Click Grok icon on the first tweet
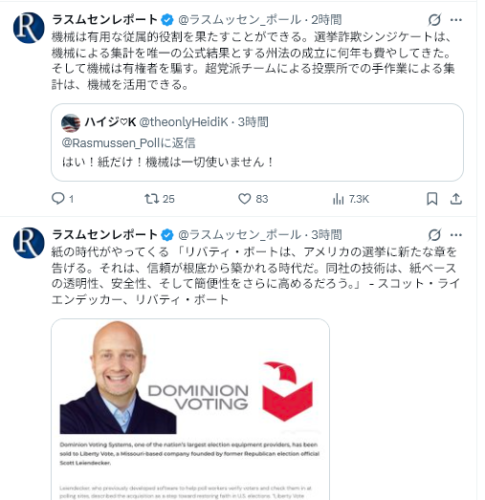Image resolution: width=485 pixels, height=500 pixels. (435, 20)
